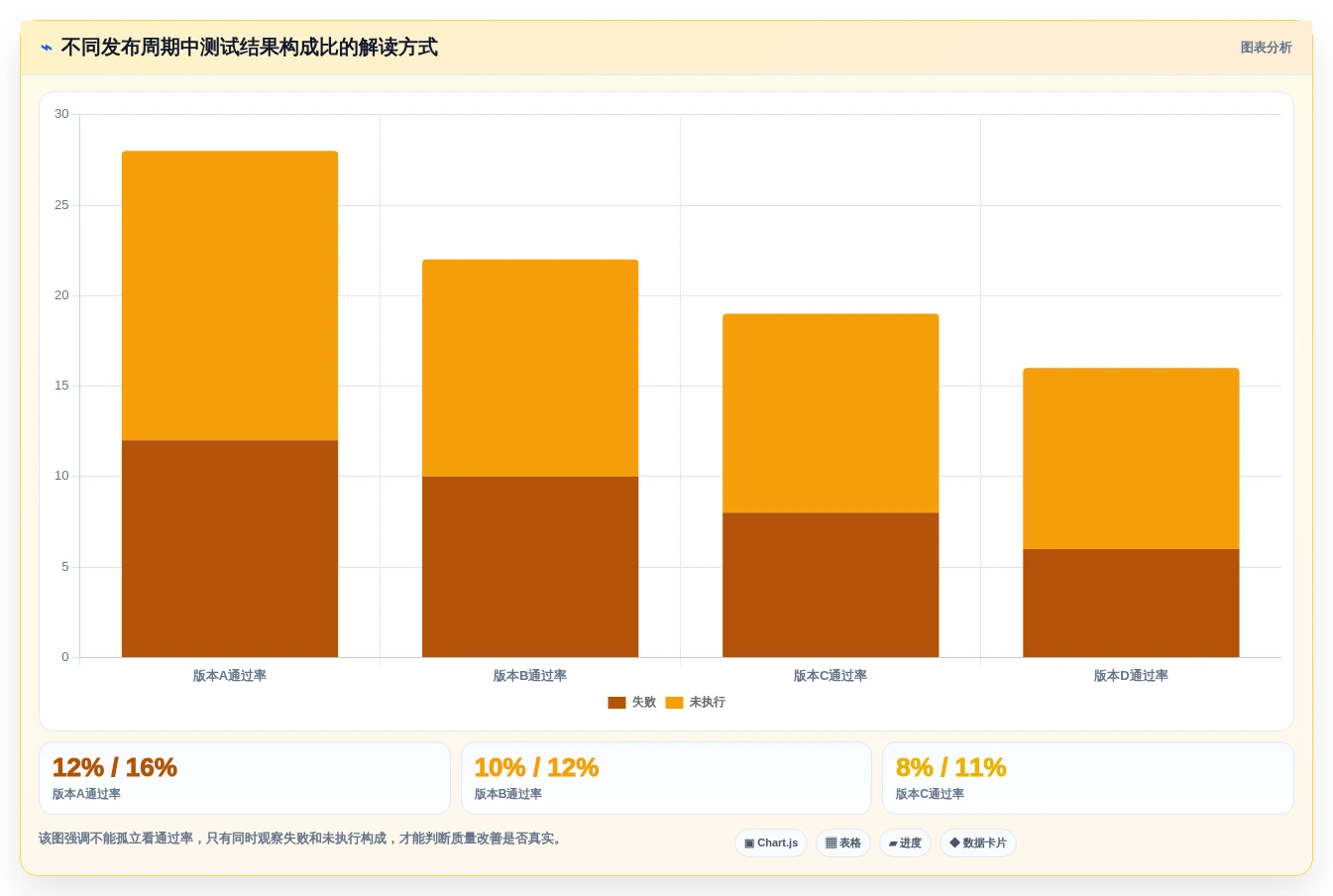Click the y-axis value 25
This screenshot has width=1333, height=896.
click(61, 205)
